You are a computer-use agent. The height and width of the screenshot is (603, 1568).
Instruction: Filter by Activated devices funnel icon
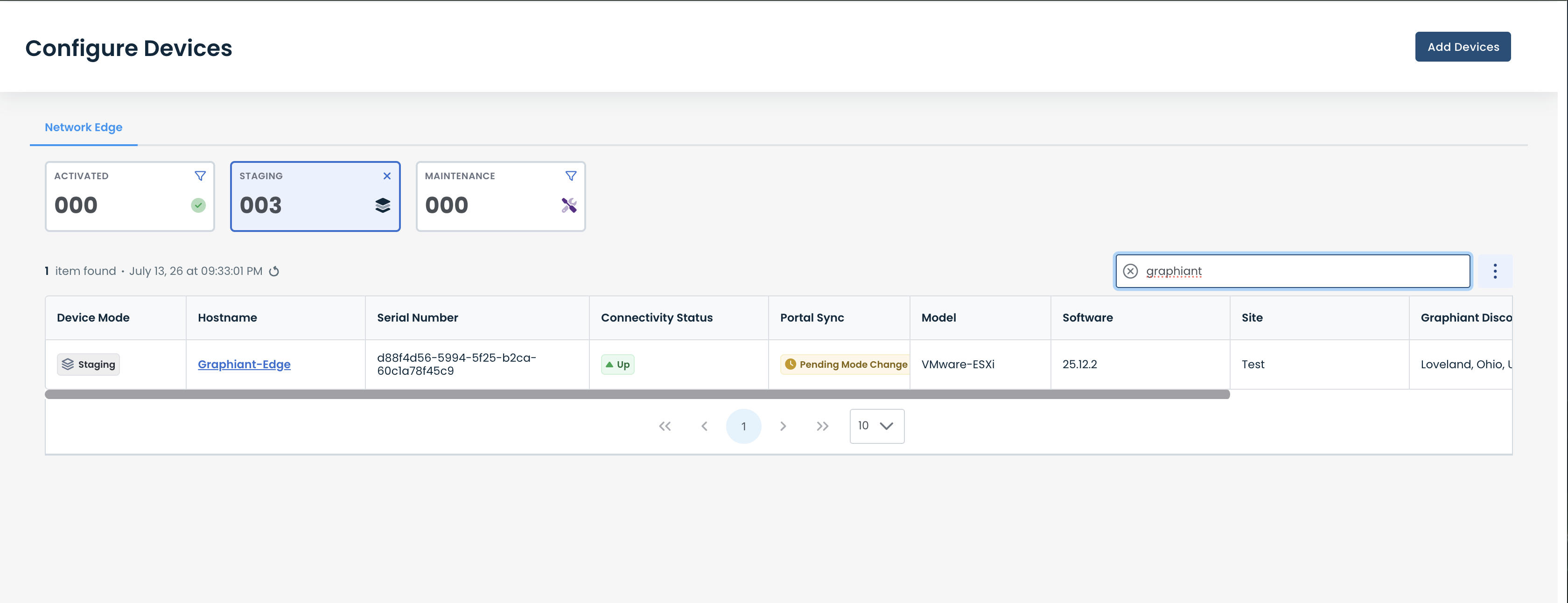tap(200, 176)
